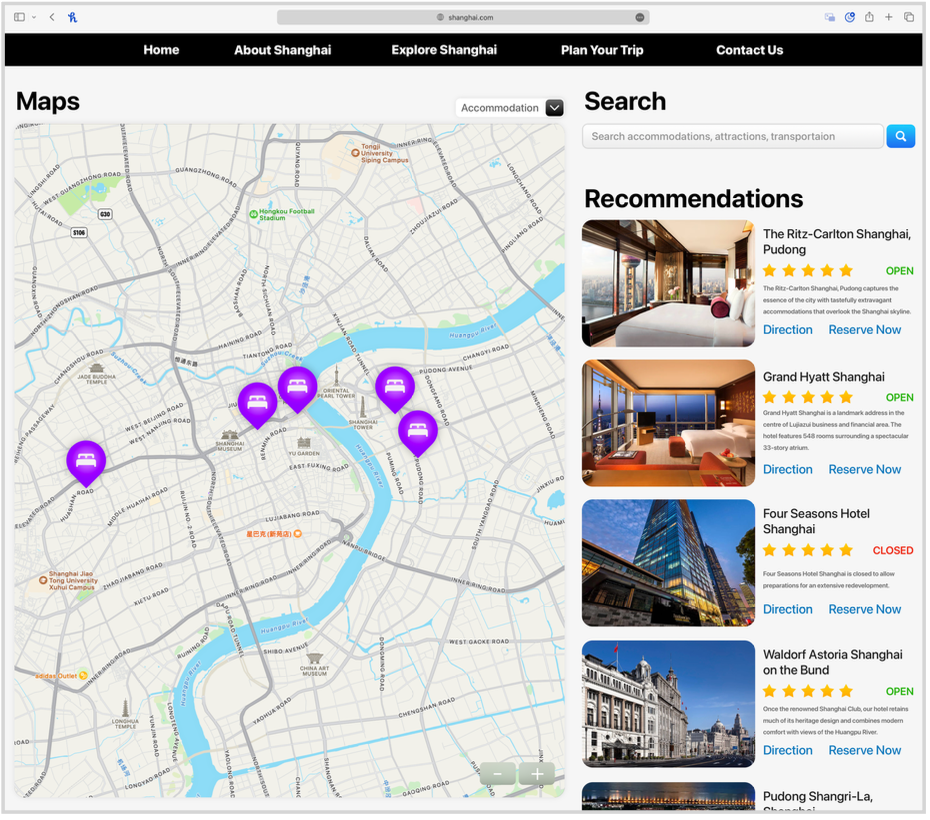Viewport: 930px width, 820px height.
Task: Click the Grand Hyatt Shanghai title
Action: pyautogui.click(x=826, y=378)
